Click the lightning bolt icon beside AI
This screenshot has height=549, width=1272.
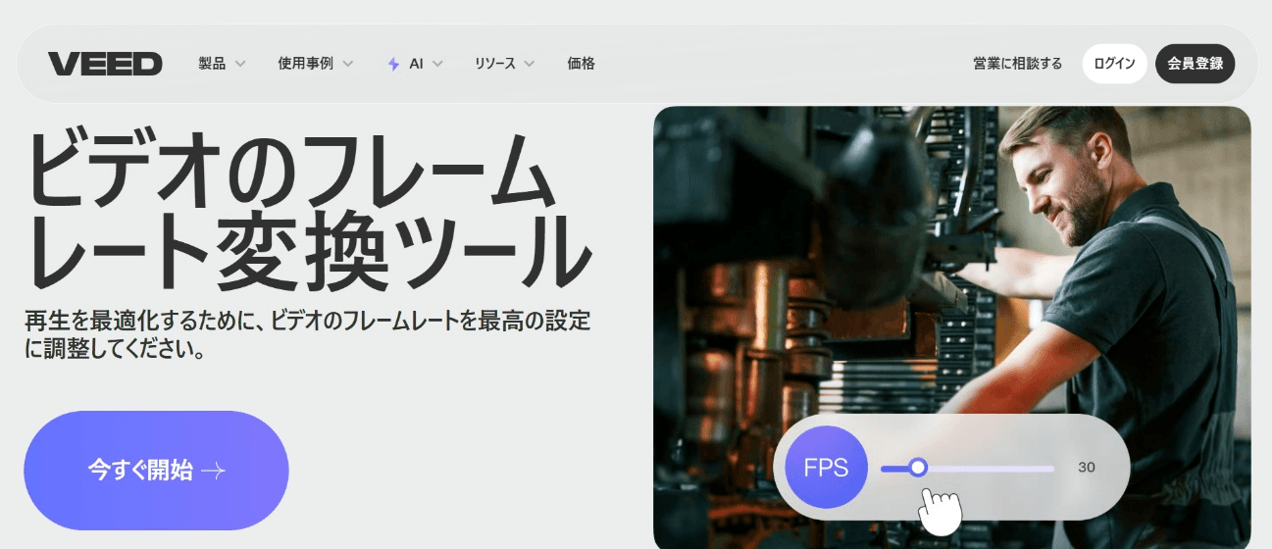tap(393, 64)
